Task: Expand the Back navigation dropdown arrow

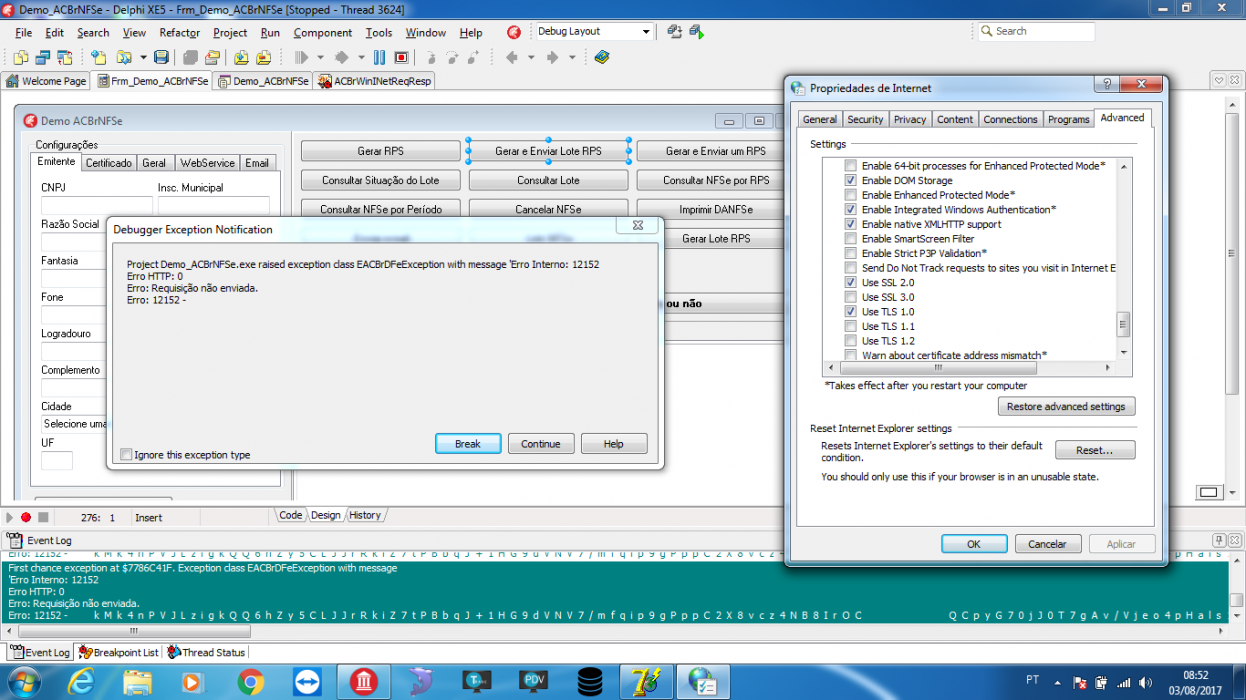Action: pyautogui.click(x=530, y=57)
